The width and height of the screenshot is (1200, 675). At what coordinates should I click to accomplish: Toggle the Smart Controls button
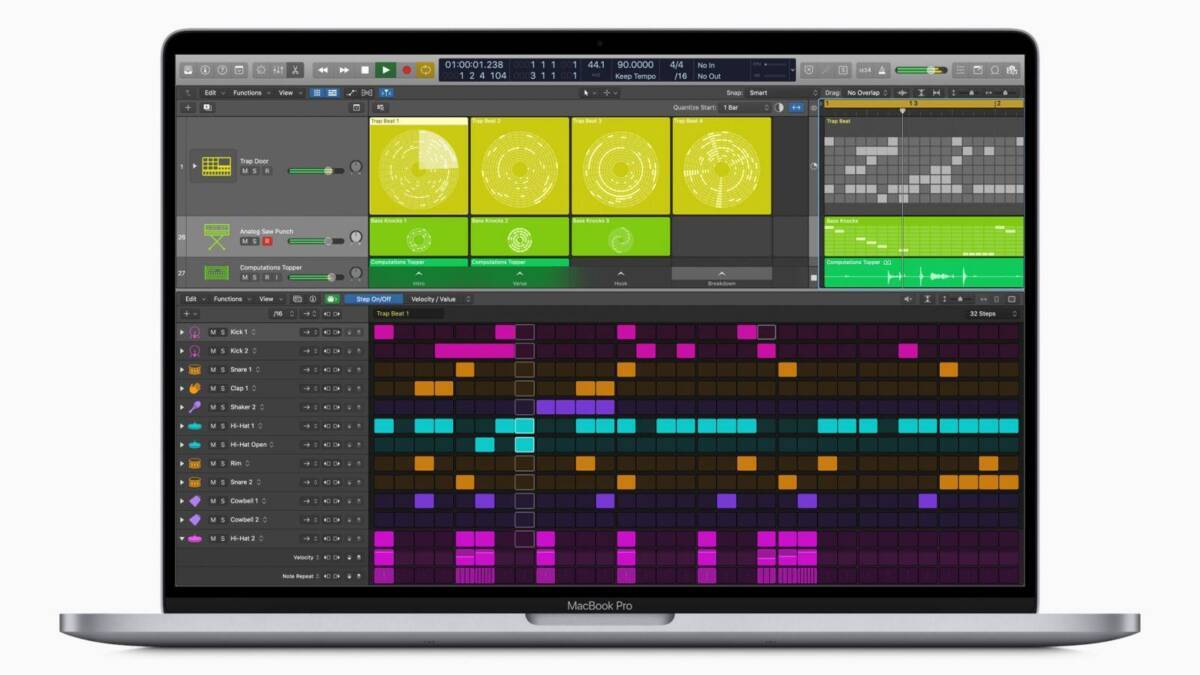pyautogui.click(x=261, y=70)
